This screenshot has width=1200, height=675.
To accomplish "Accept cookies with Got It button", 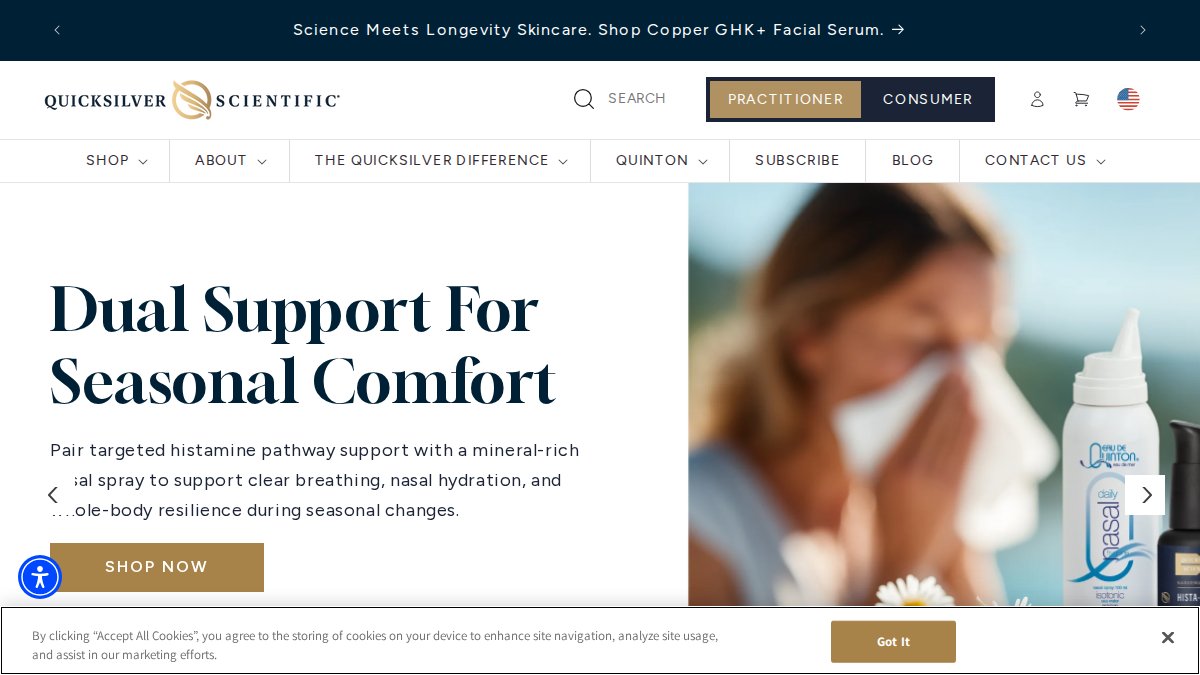I will (x=893, y=642).
